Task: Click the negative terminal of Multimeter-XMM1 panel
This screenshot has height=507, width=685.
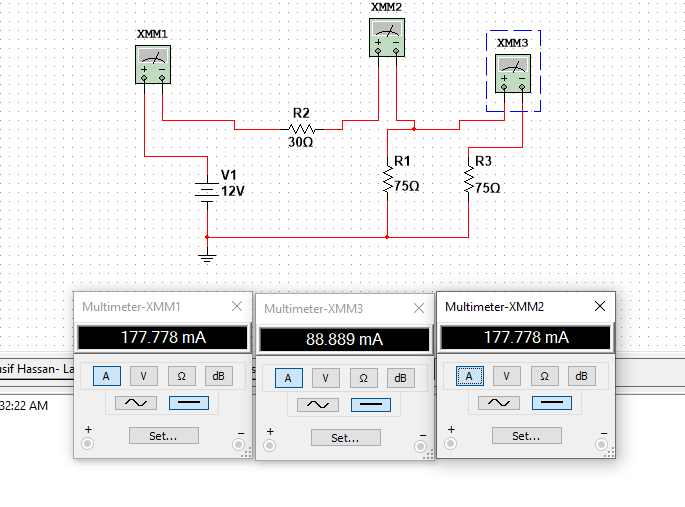Action: tap(239, 445)
